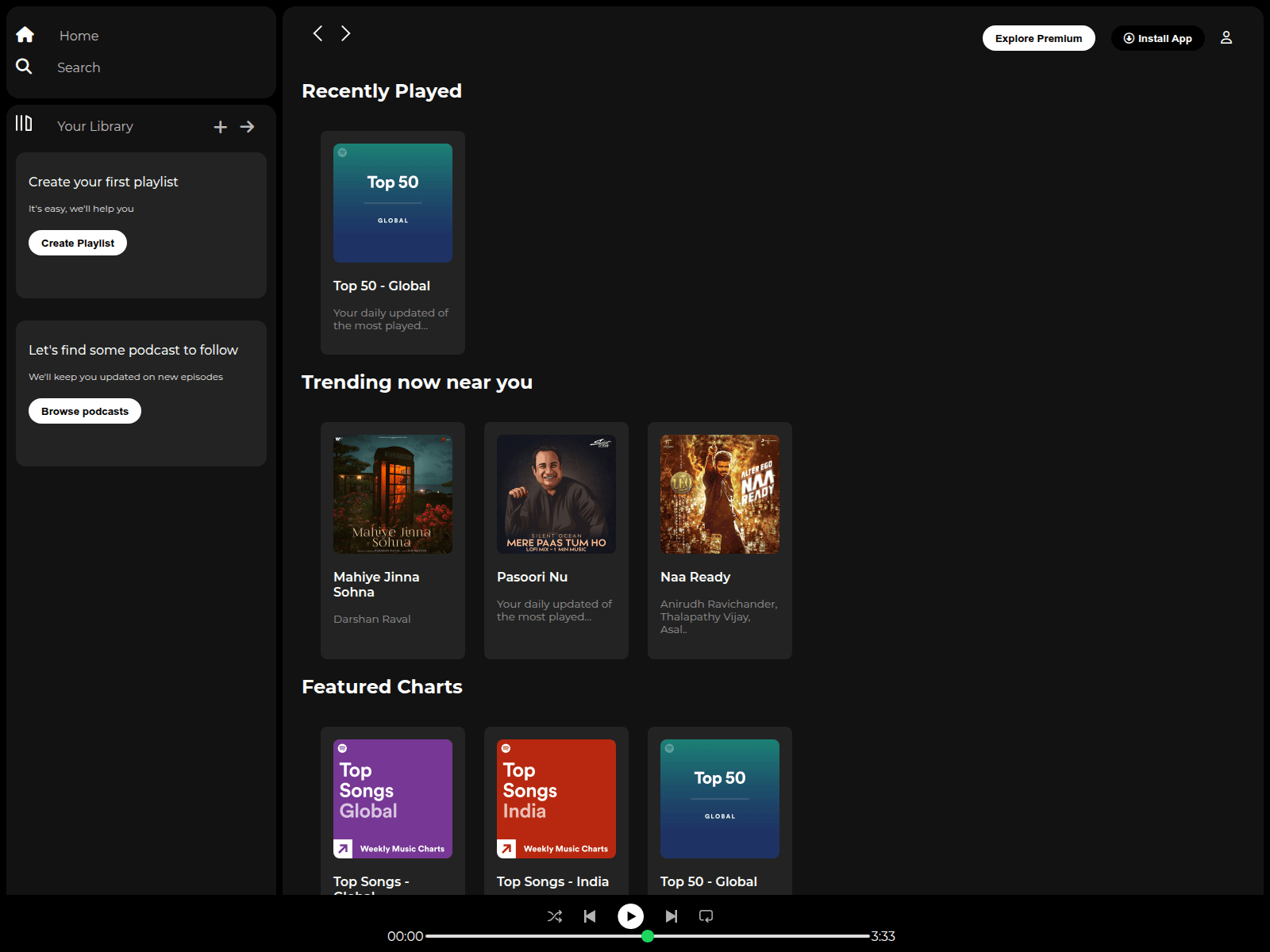Click total duration 3:33 text

883,936
